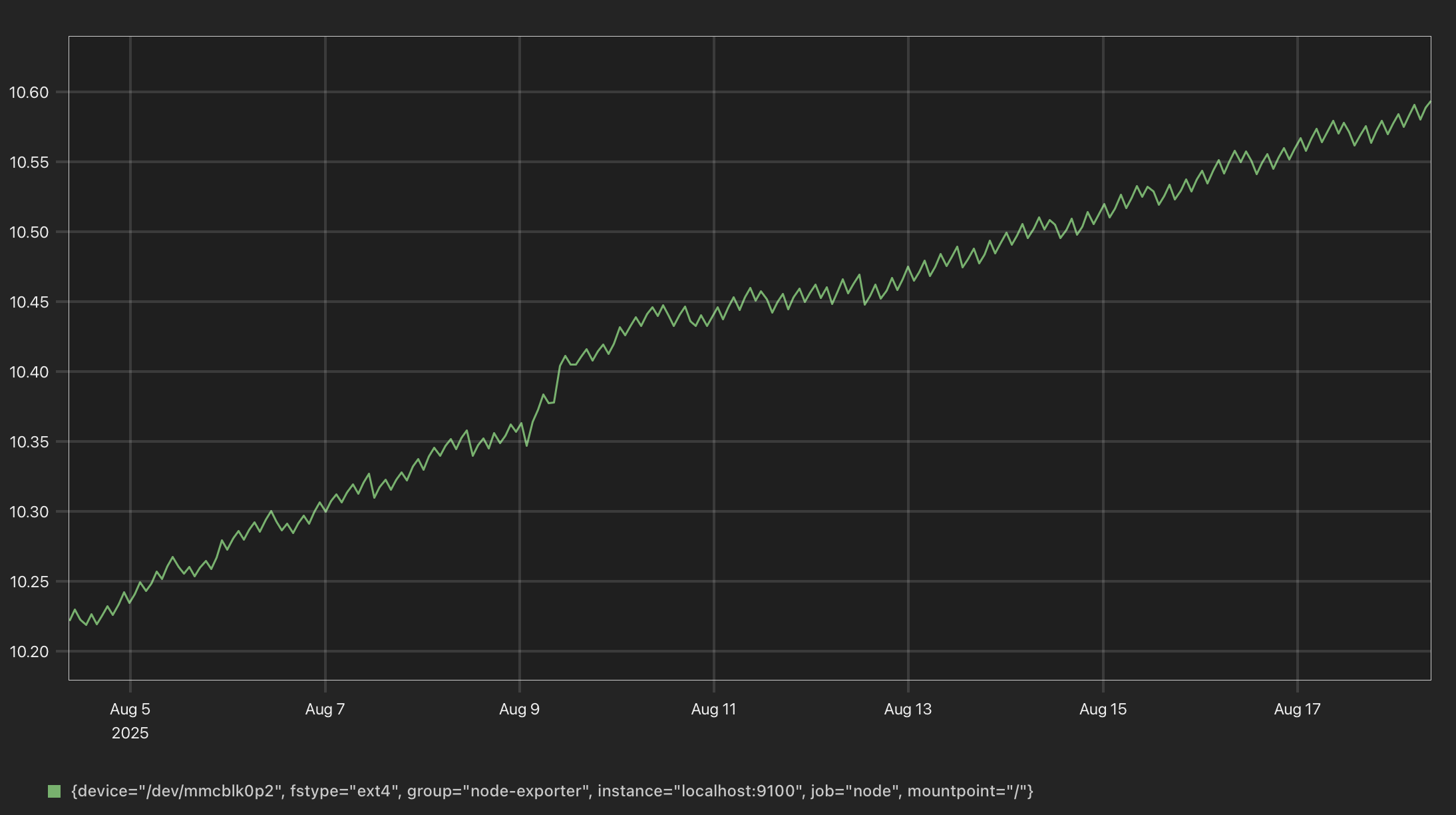Image resolution: width=1456 pixels, height=815 pixels.
Task: Click the 10.20 y-axis tick label
Action: [29, 652]
